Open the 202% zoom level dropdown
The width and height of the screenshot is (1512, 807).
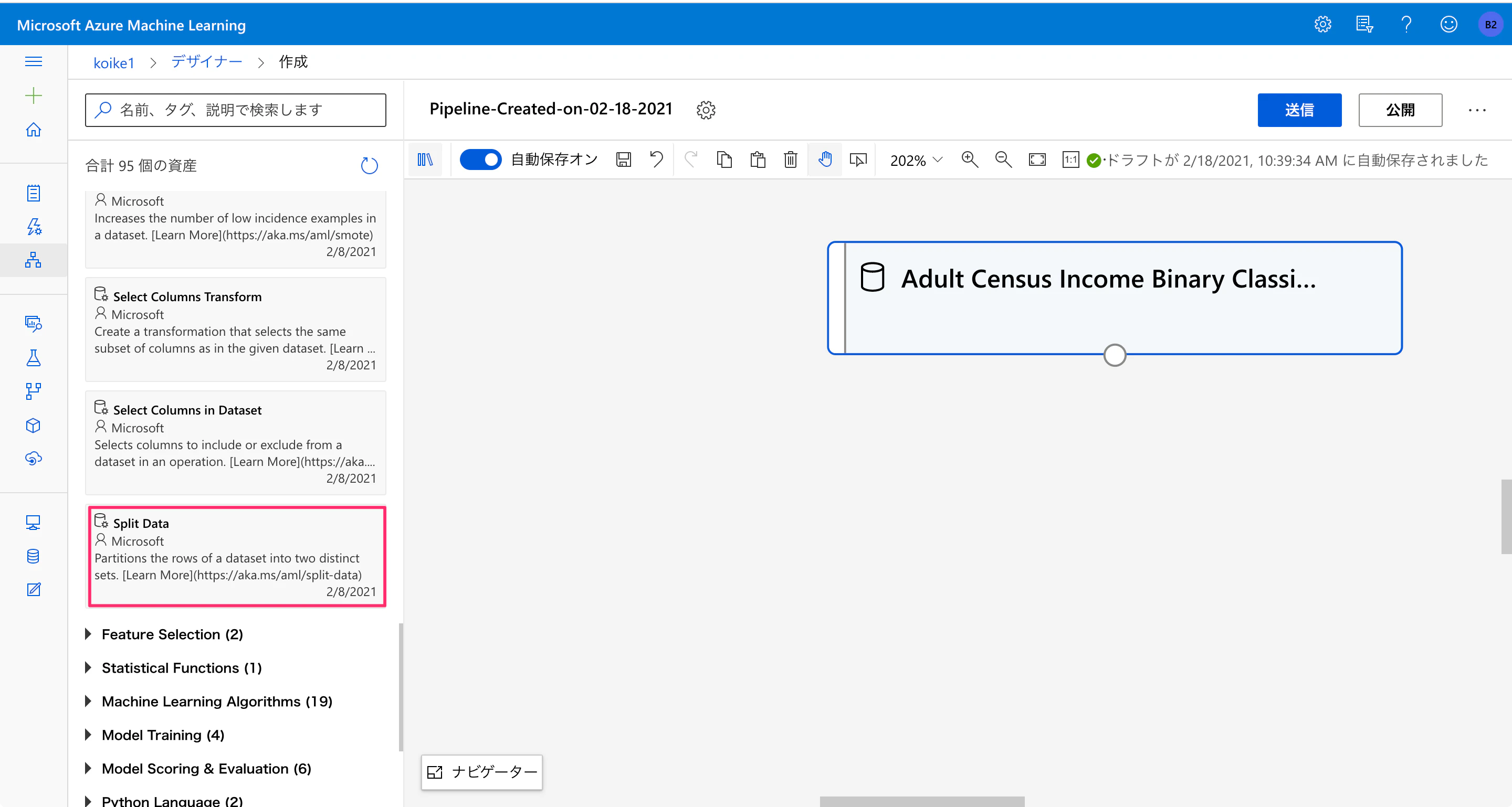coord(916,160)
